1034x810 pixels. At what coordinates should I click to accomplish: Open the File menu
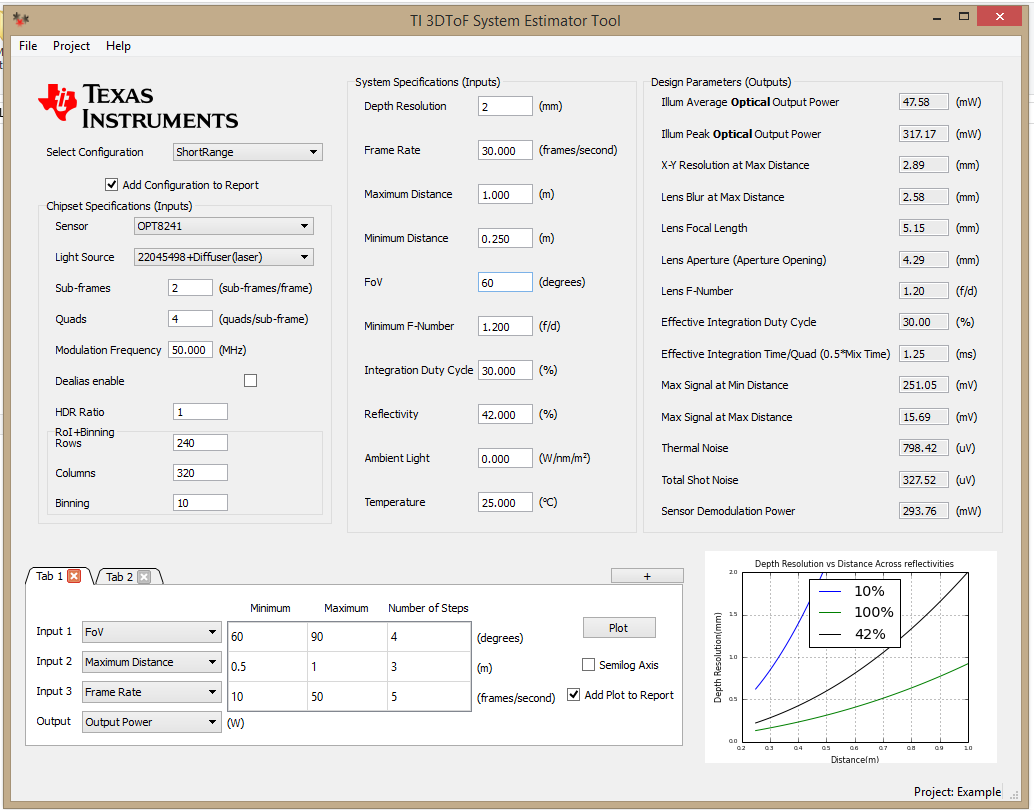pyautogui.click(x=28, y=46)
